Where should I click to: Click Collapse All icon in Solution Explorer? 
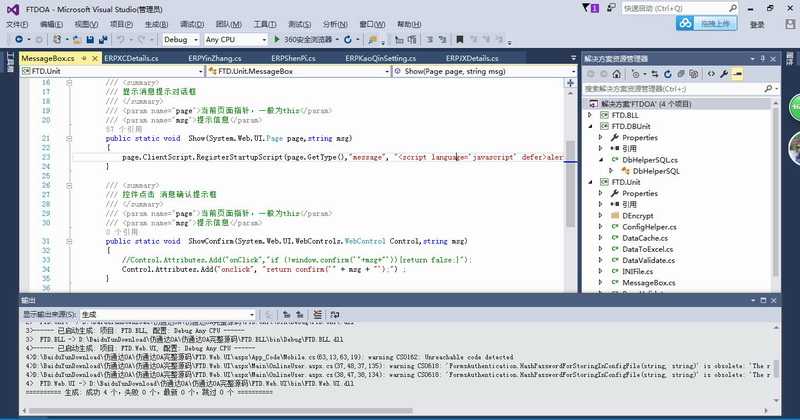(681, 74)
